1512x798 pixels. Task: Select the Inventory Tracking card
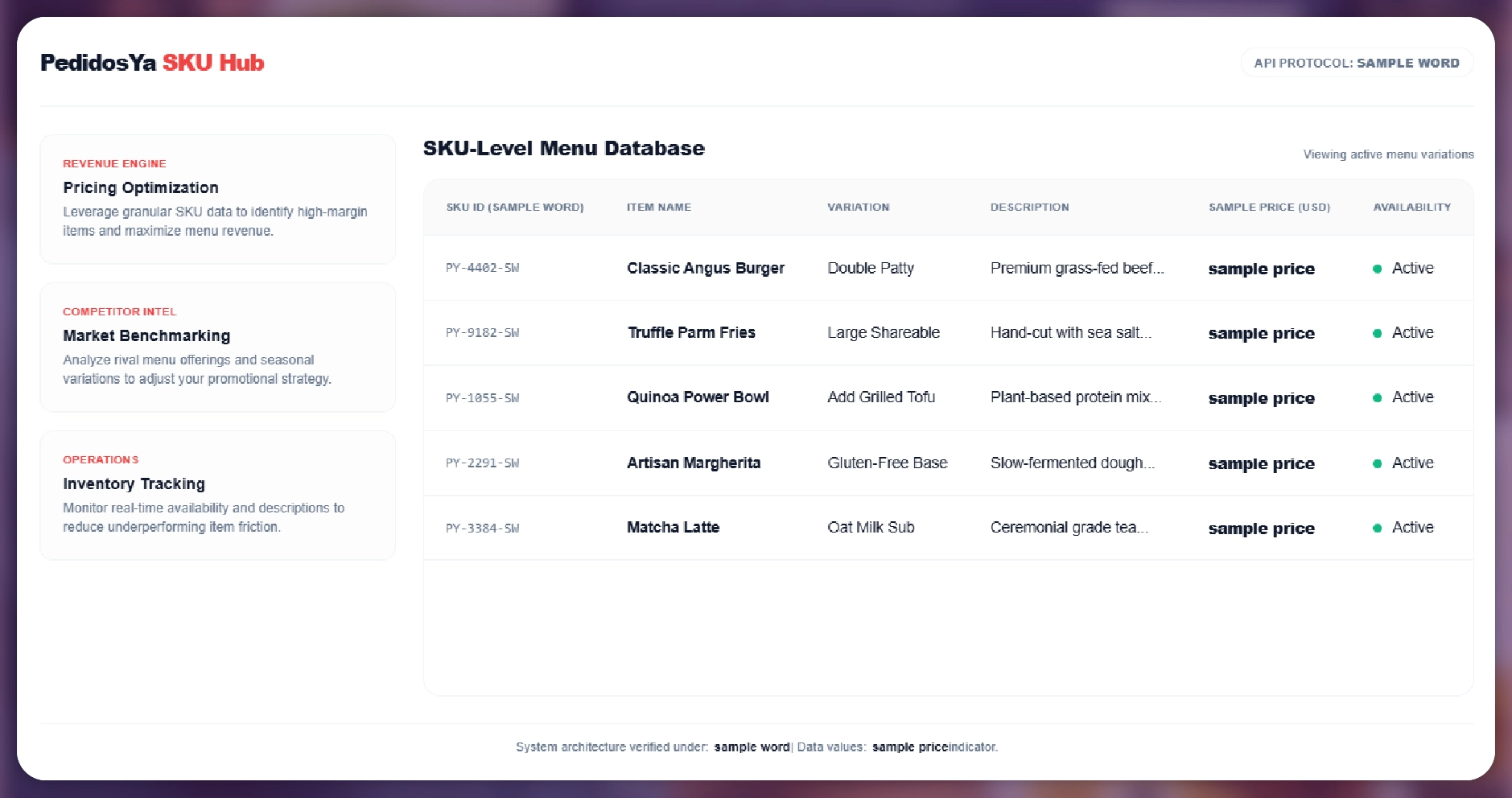click(217, 495)
